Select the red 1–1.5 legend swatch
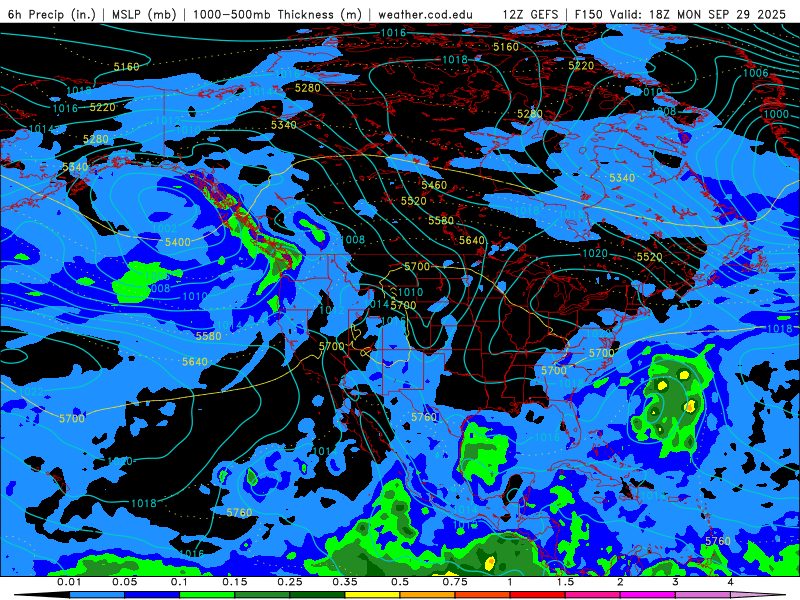 tap(538, 595)
